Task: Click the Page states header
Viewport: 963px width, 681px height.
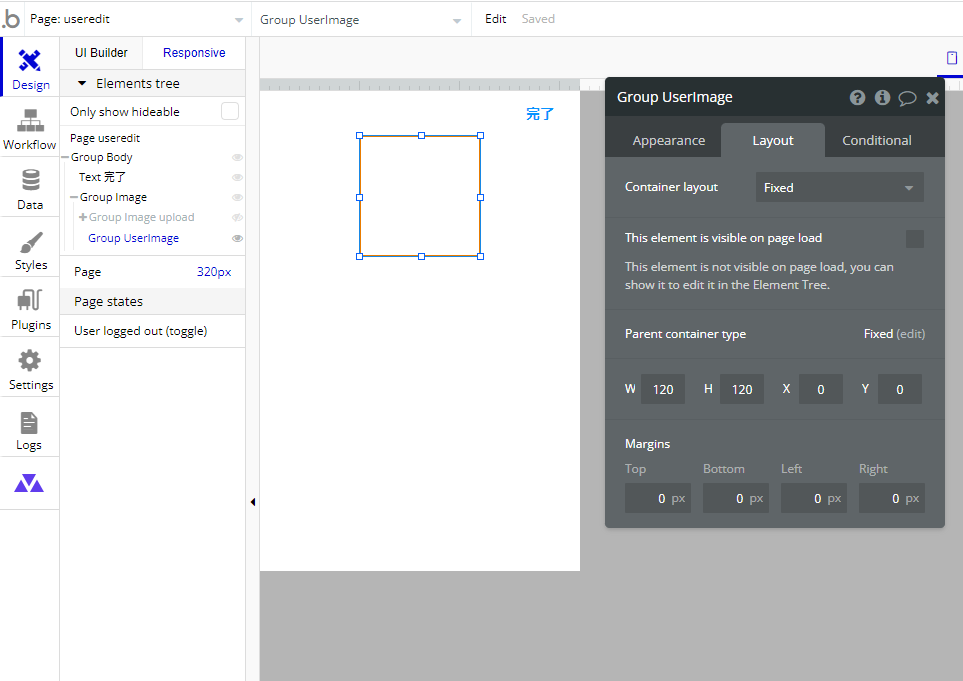Action: [x=152, y=302]
